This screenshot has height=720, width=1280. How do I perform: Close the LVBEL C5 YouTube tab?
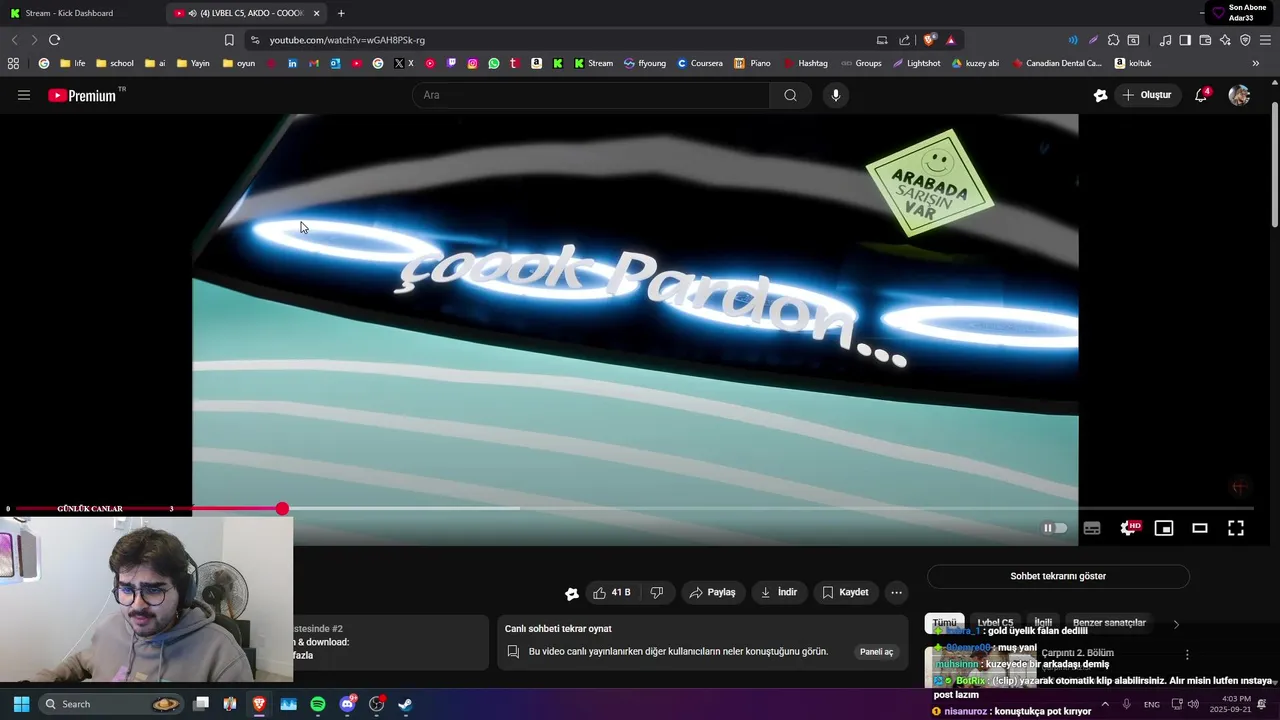click(x=316, y=13)
